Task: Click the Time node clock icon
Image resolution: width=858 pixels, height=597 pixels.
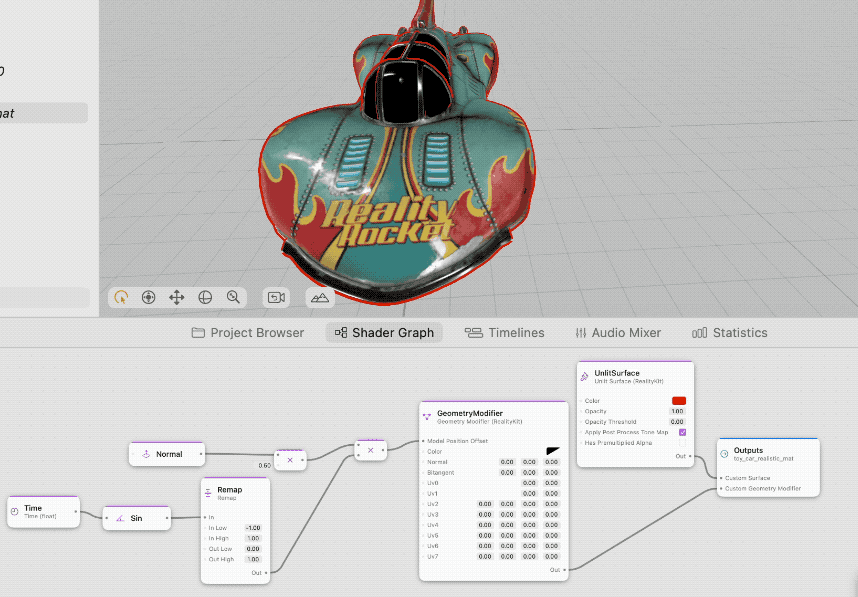Action: [15, 511]
